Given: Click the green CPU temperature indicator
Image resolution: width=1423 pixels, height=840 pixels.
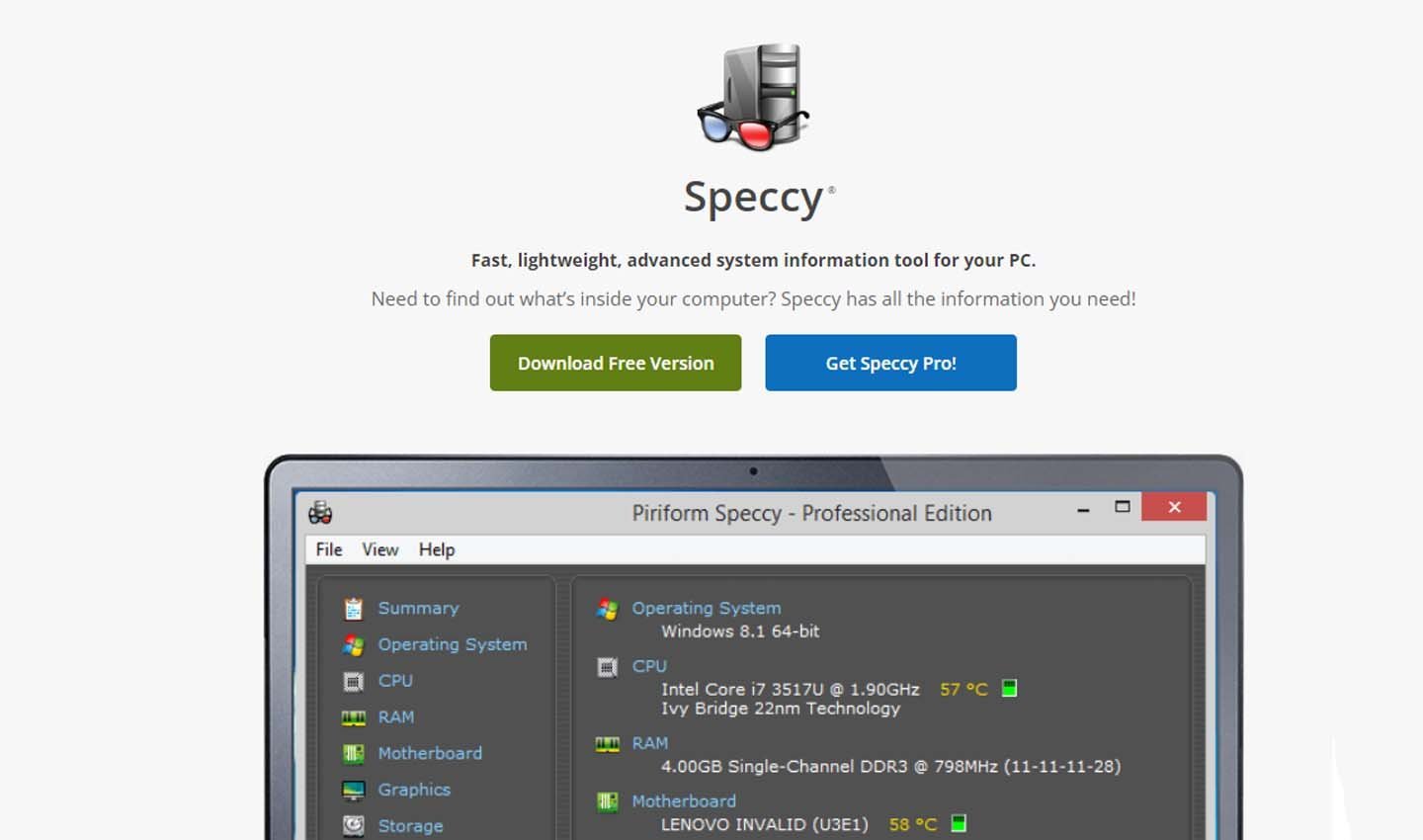Looking at the screenshot, I should point(1009,688).
